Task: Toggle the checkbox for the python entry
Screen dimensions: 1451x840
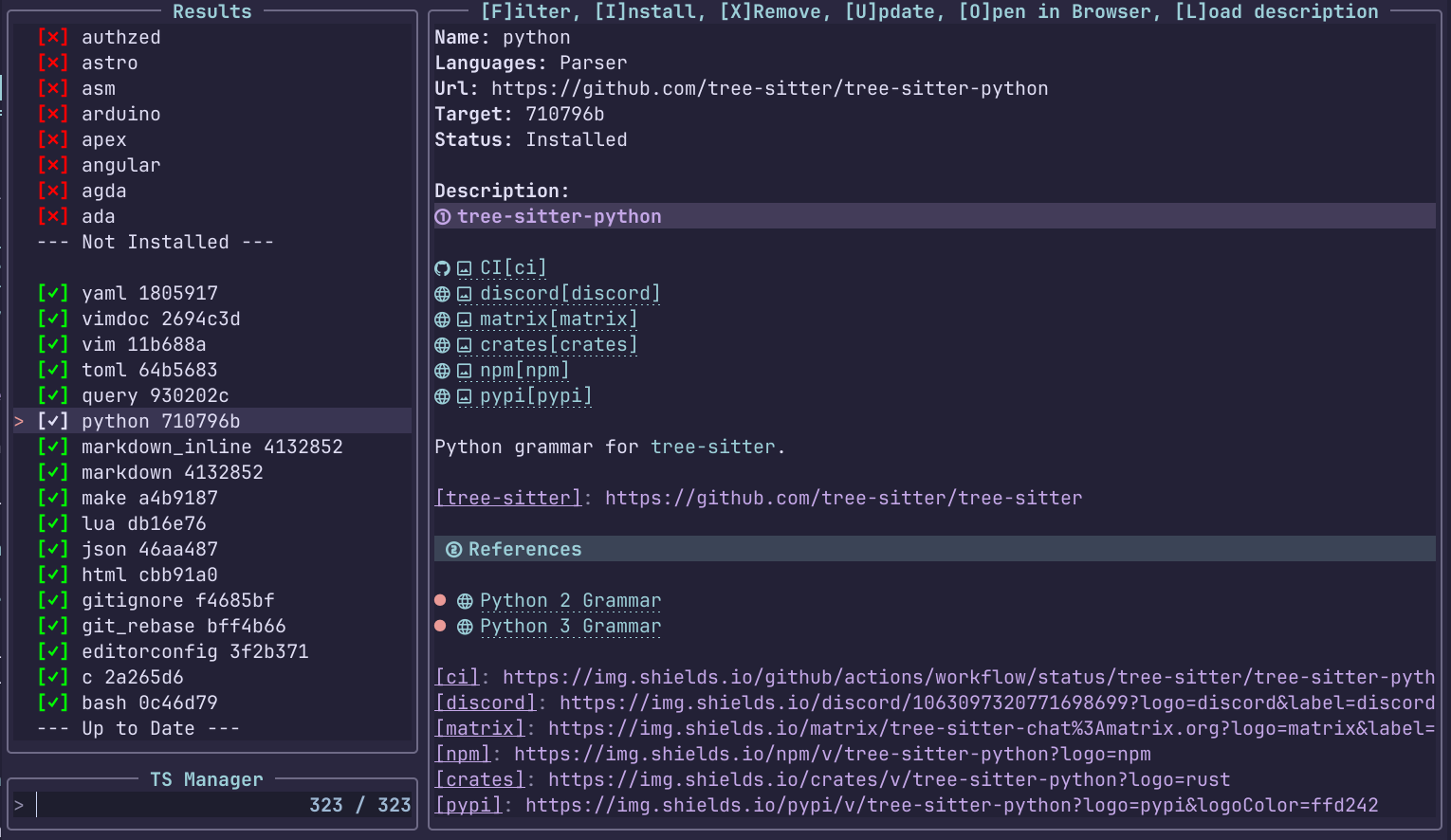Action: pos(52,422)
